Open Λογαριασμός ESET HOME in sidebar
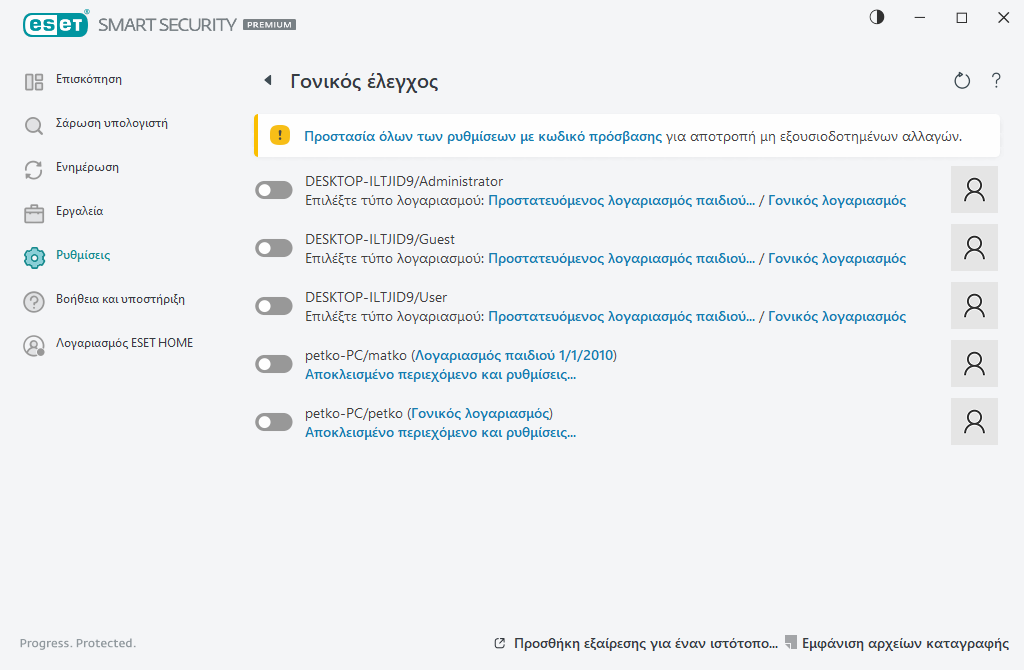This screenshot has height=670, width=1024. tap(124, 343)
